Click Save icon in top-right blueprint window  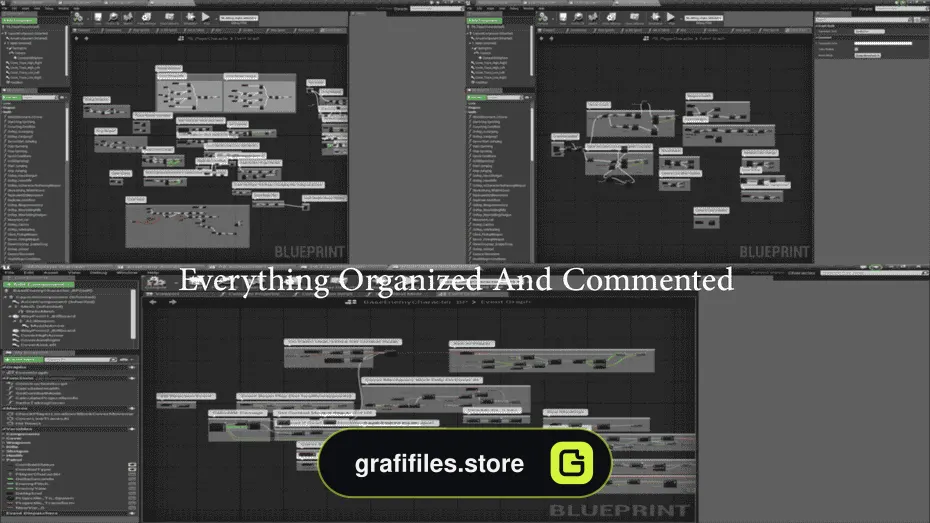click(563, 18)
